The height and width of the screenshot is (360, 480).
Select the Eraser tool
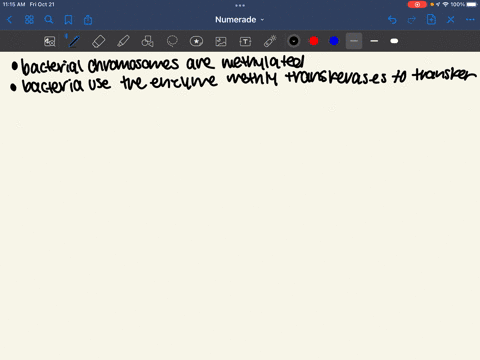[98, 41]
